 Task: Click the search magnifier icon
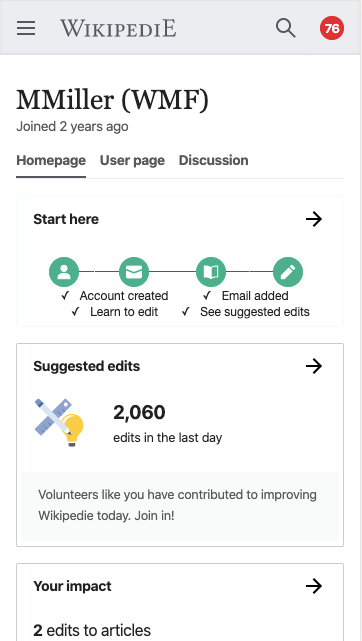[x=286, y=28]
